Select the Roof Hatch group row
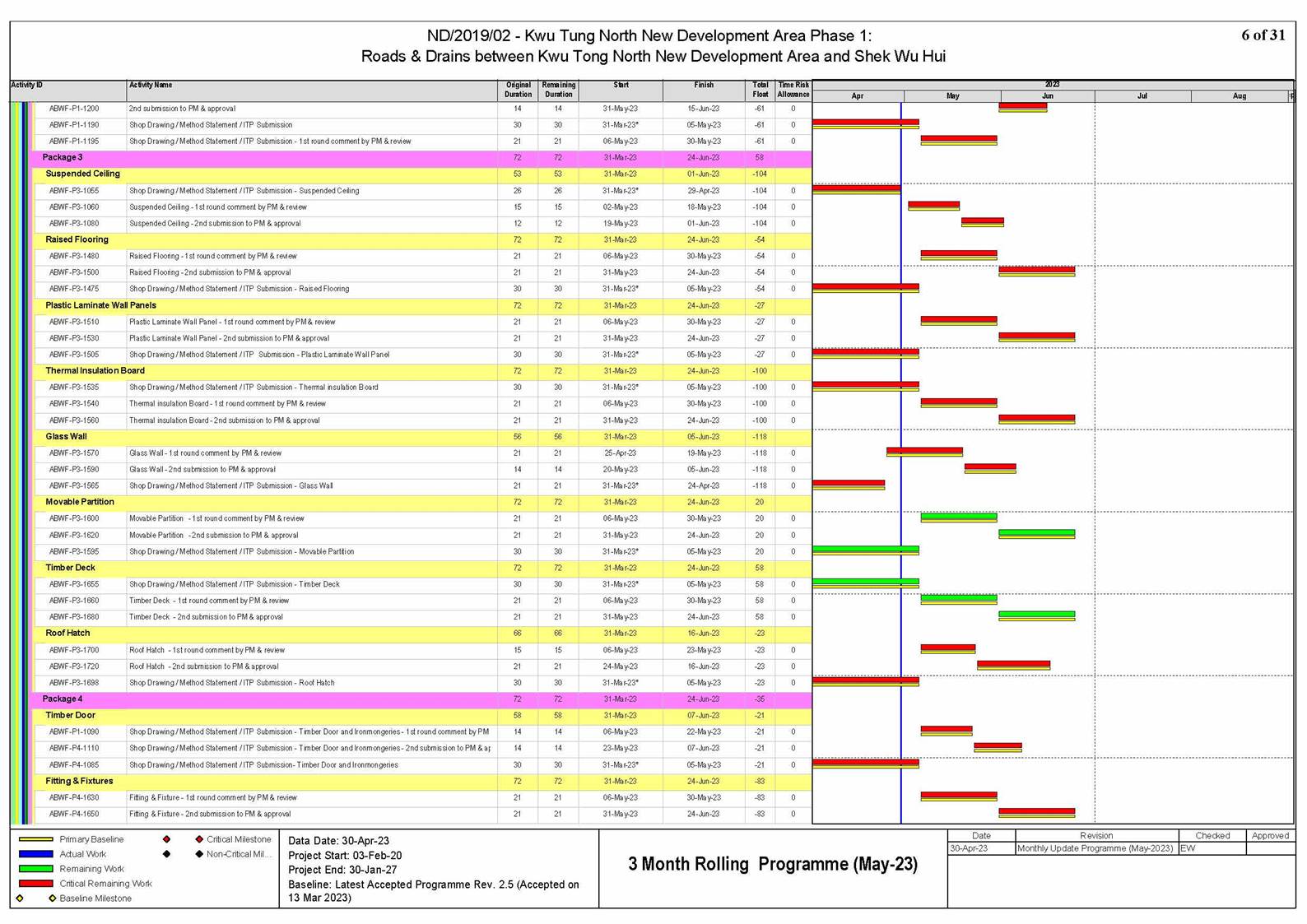This screenshot has height=924, width=1307. (x=423, y=633)
